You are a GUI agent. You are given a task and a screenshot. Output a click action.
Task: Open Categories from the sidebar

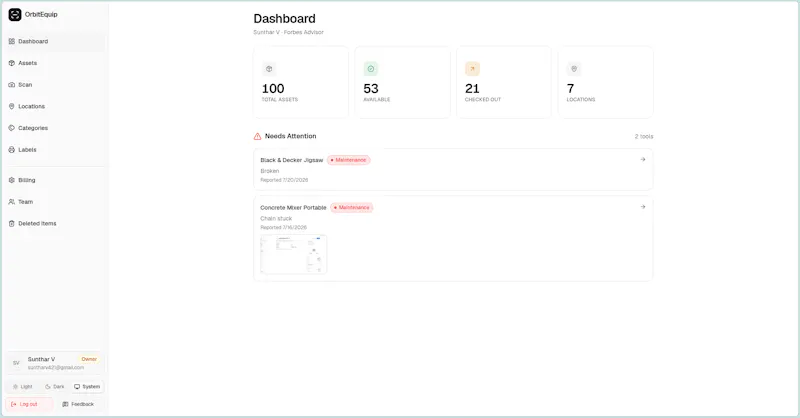55,128
